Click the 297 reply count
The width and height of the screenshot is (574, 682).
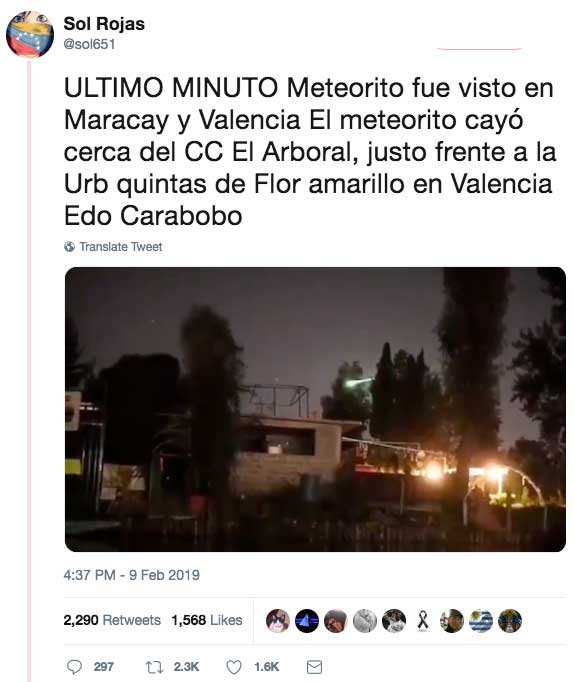[103, 666]
